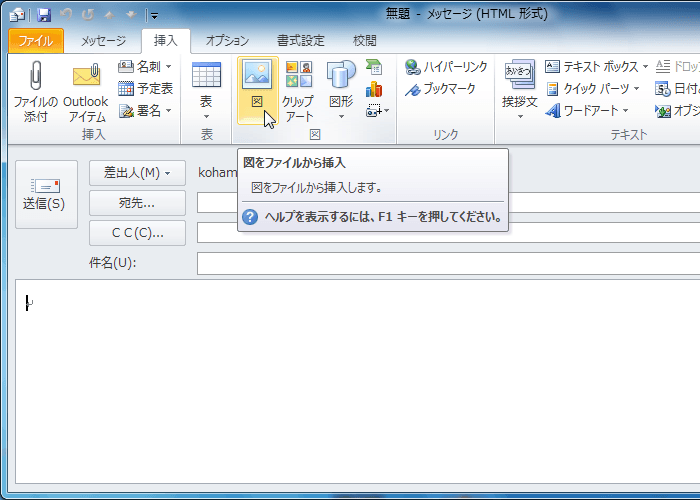The width and height of the screenshot is (700, 500).
Task: Expand the 図形 shapes dropdown
Action: pos(341,91)
